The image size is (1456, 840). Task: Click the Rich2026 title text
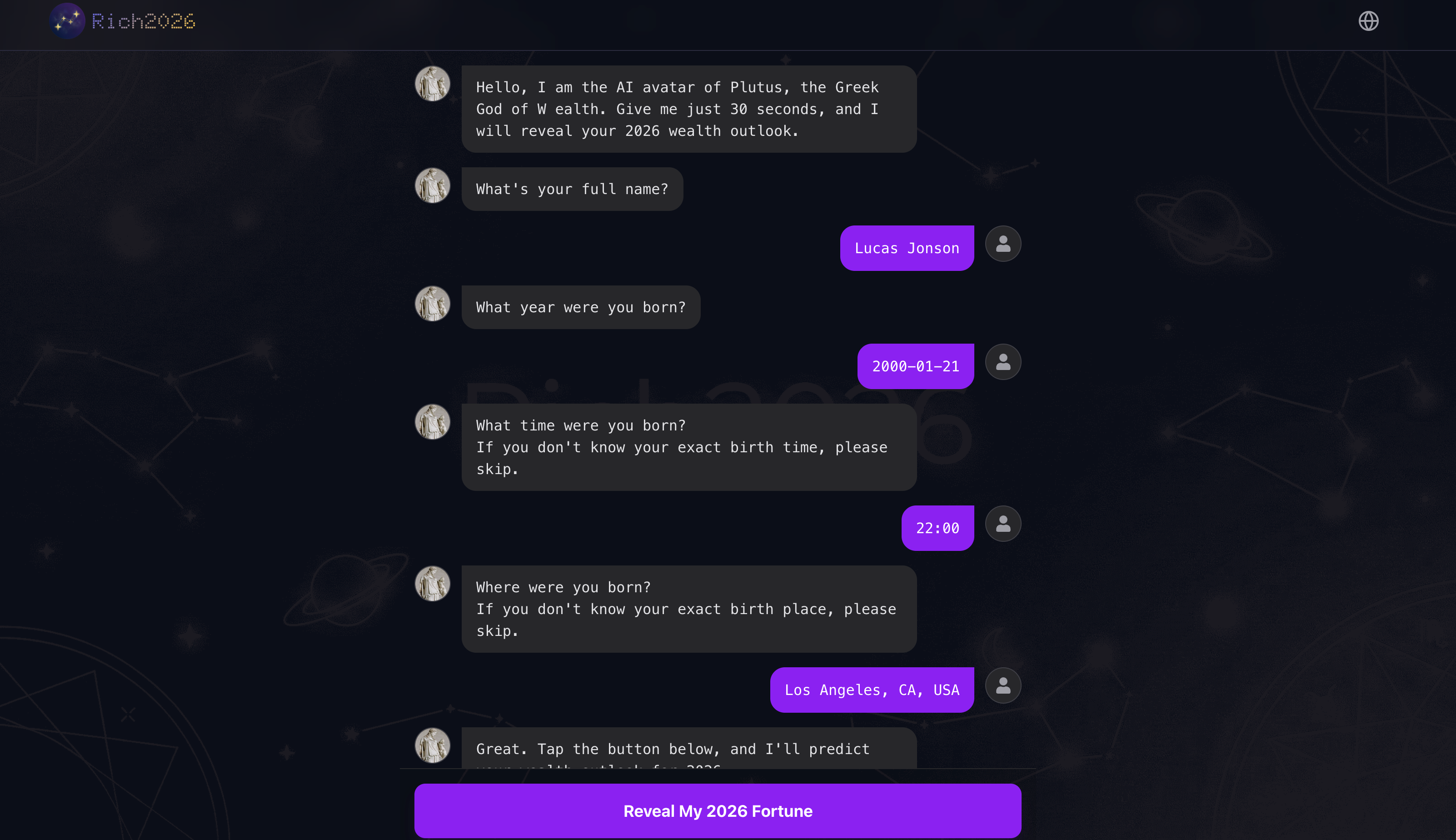coord(144,21)
